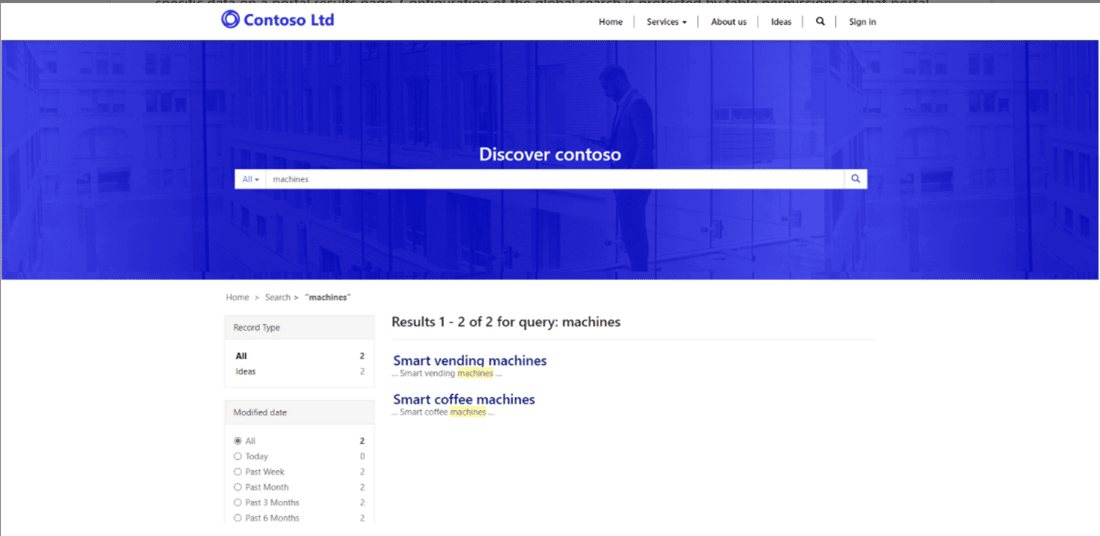Screen dimensions: 1100x536
Task: Click "machines" breadcrumb current item
Action: point(328,297)
